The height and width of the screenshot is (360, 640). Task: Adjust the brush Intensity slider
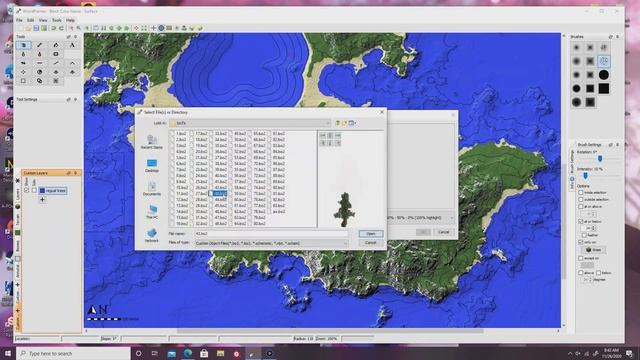pos(586,176)
